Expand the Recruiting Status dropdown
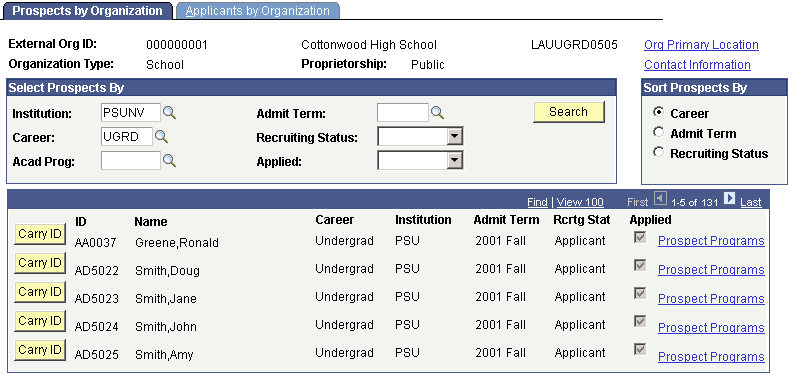The height and width of the screenshot is (382, 792). point(456,136)
